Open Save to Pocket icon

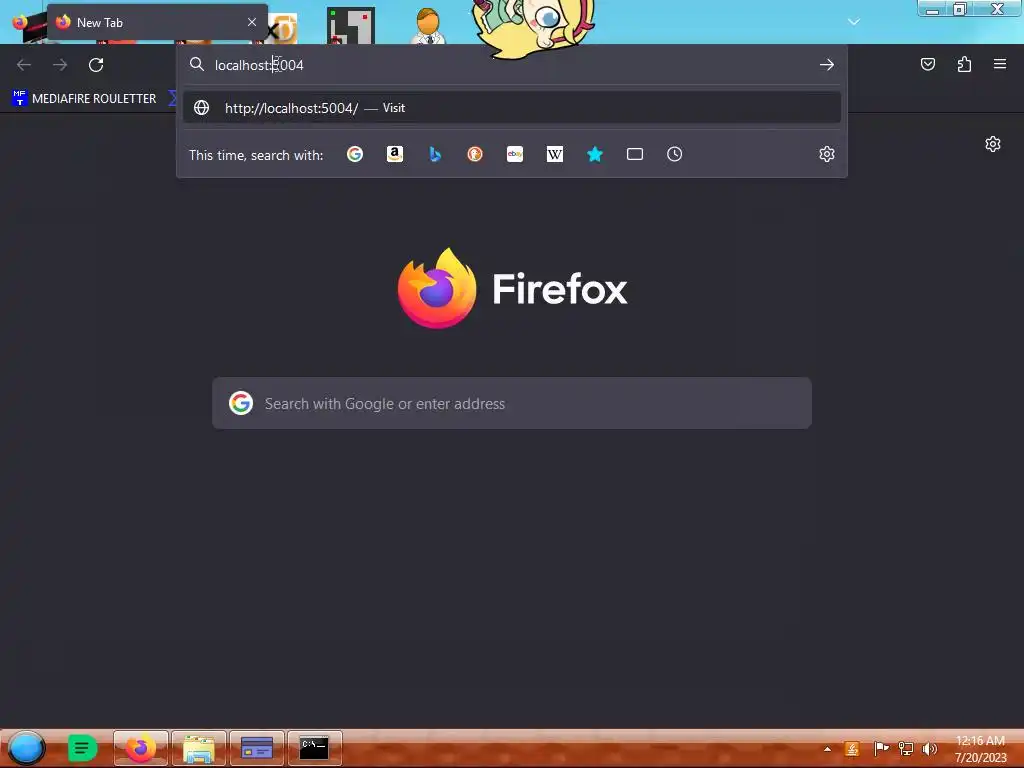point(927,64)
